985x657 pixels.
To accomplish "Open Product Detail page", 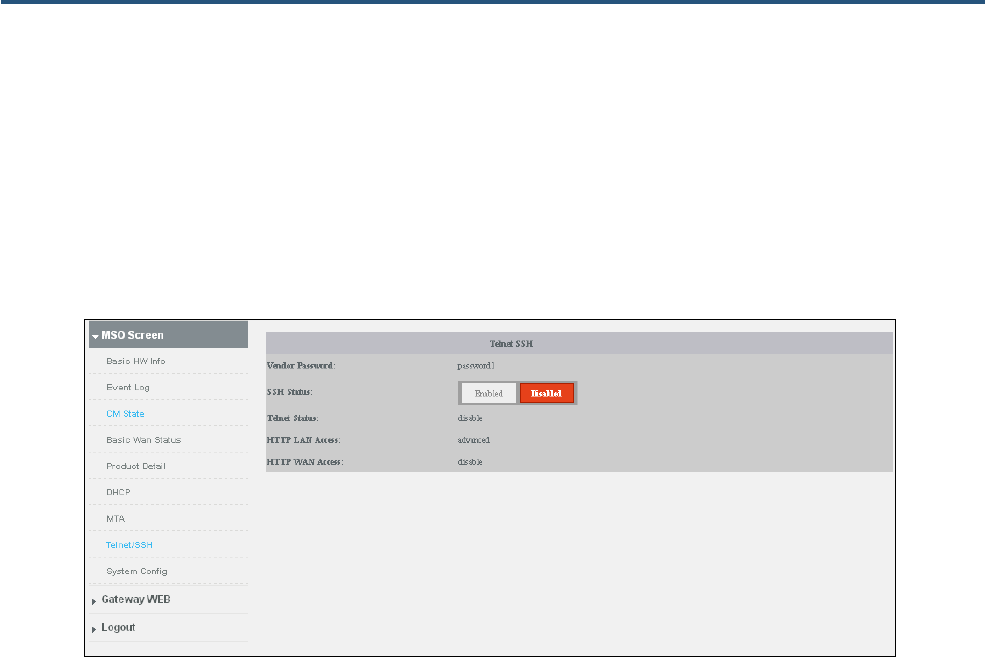I will coord(136,466).
